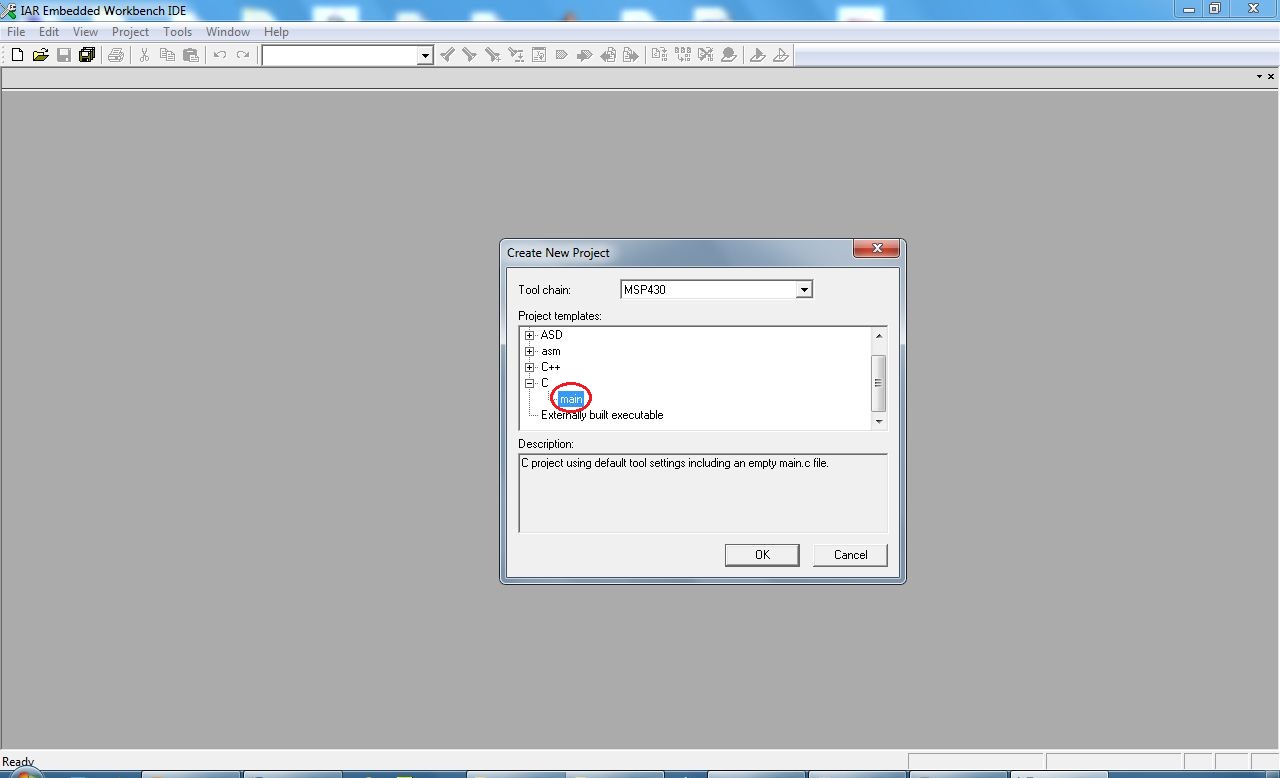Select the main template under C
The width and height of the screenshot is (1280, 778).
pyautogui.click(x=571, y=399)
